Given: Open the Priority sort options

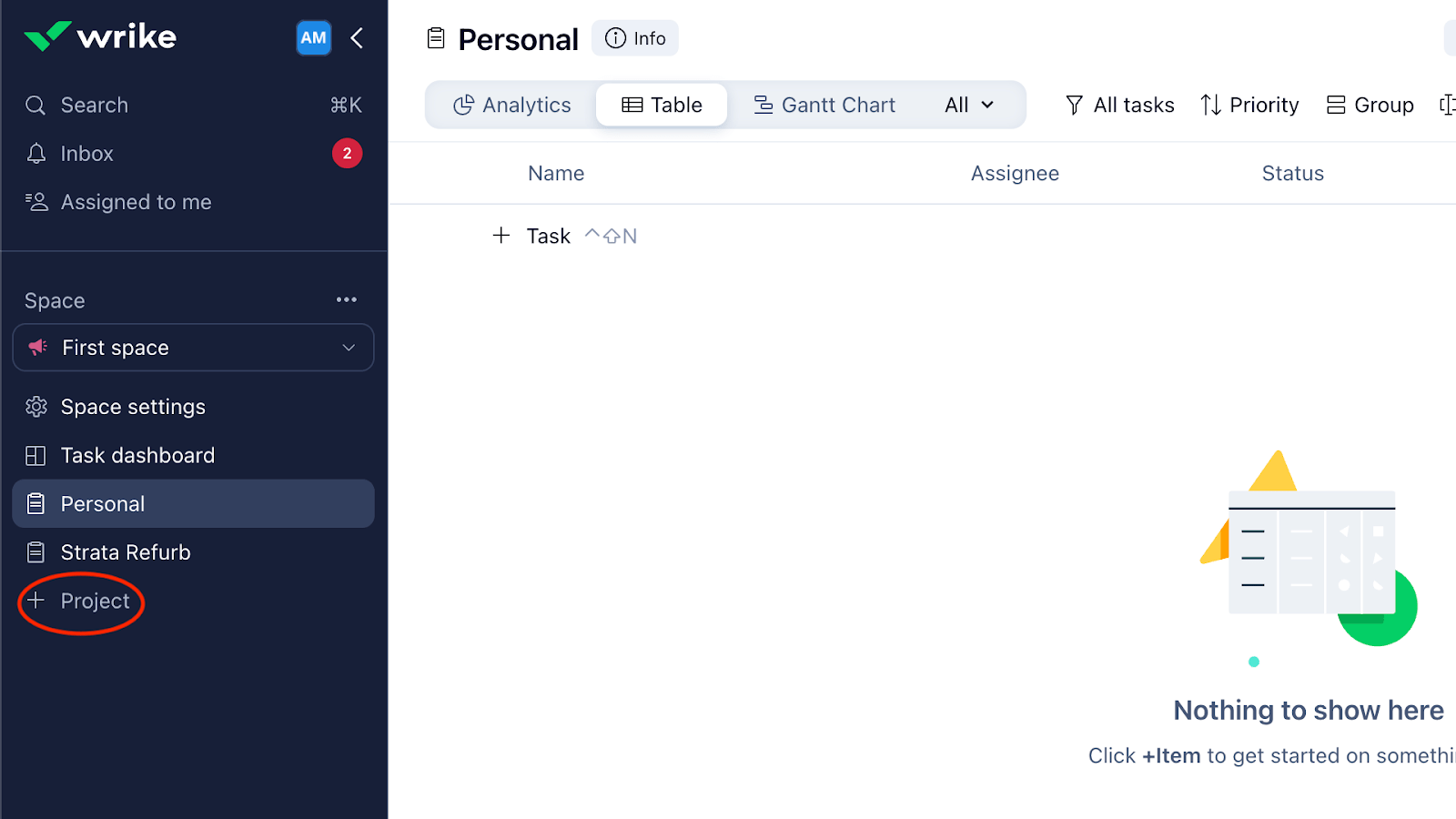Looking at the screenshot, I should coord(1249,105).
